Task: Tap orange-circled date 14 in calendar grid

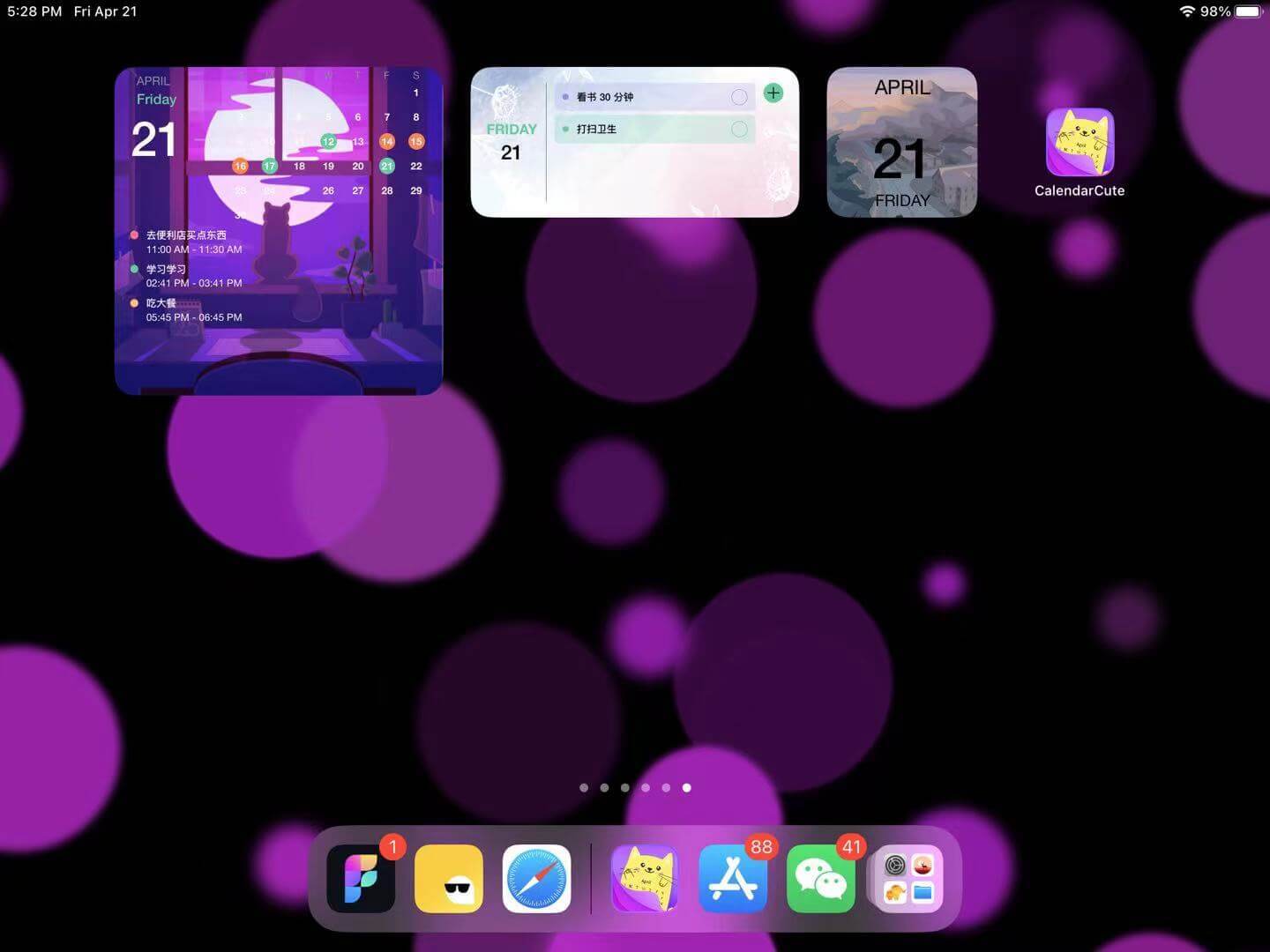Action: [x=387, y=141]
